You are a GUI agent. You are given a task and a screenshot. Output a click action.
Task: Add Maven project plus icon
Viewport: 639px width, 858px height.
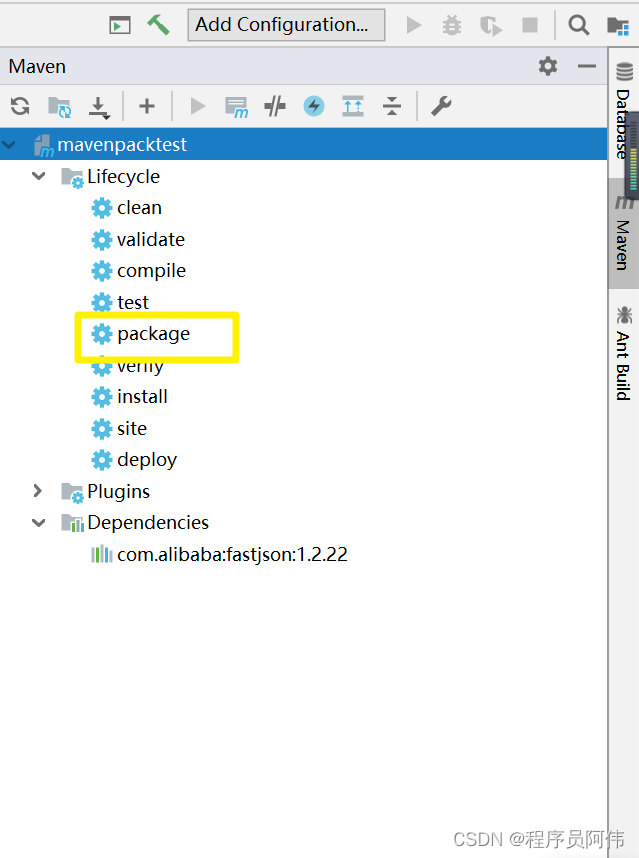point(147,106)
